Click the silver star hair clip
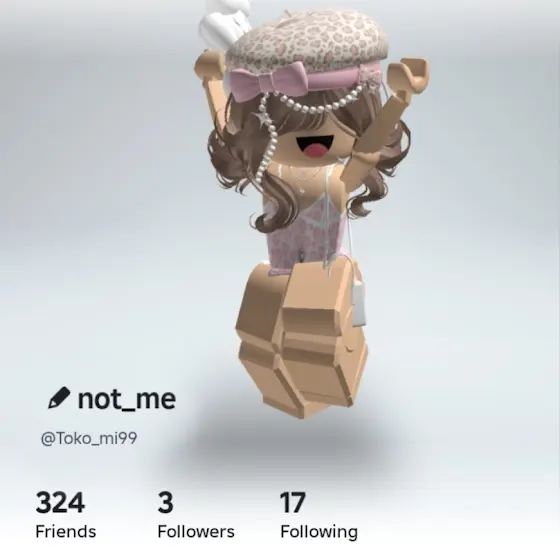The image size is (560, 560). [x=262, y=119]
